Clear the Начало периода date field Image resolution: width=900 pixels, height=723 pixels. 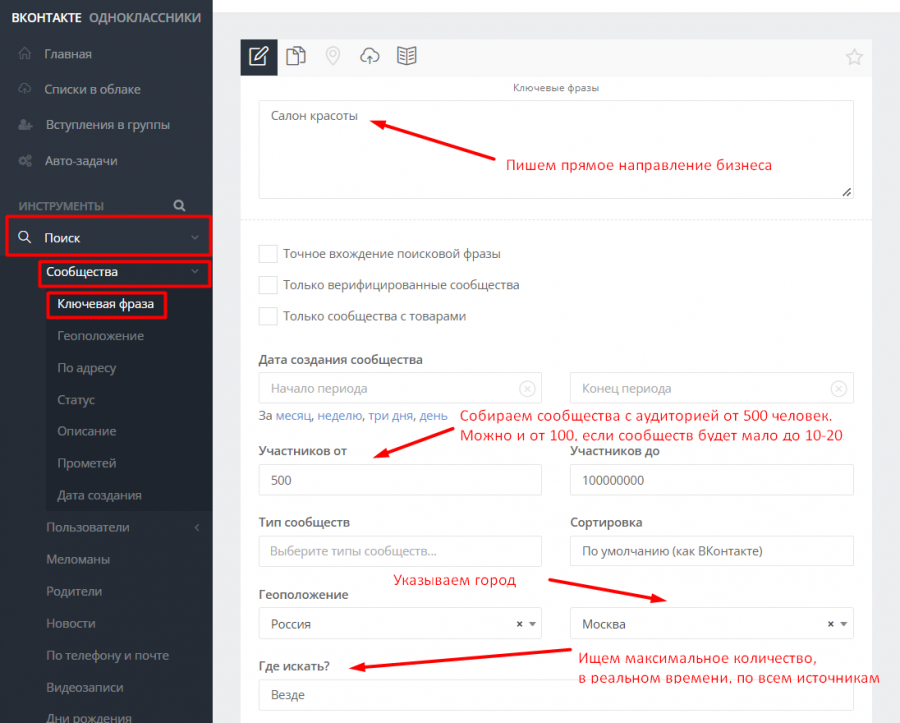click(x=527, y=388)
